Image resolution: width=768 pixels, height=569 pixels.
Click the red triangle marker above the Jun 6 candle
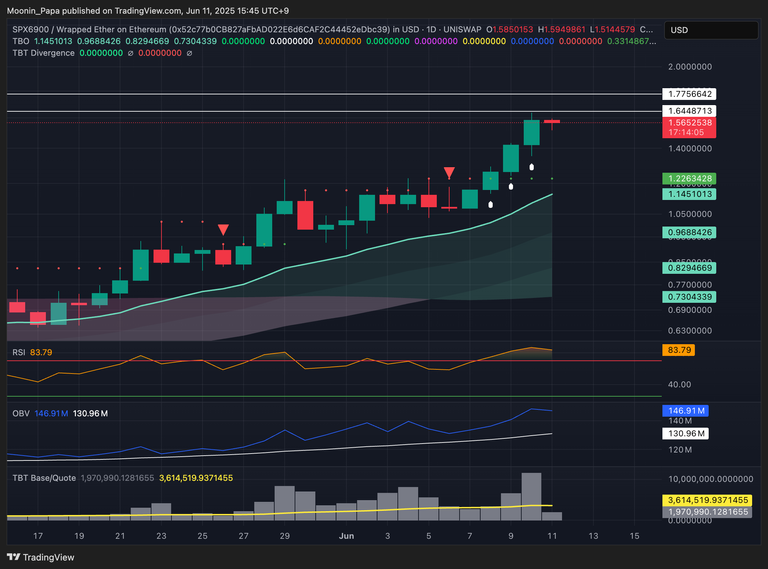coord(449,172)
